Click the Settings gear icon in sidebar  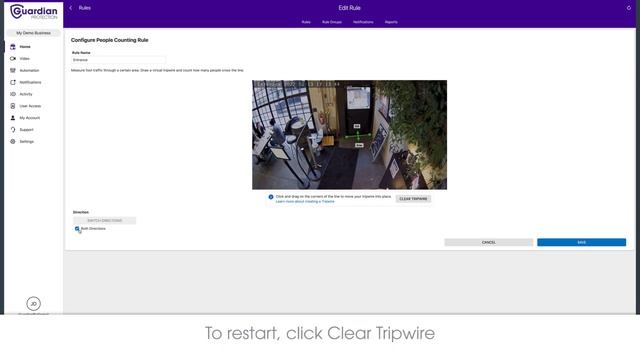pos(13,142)
